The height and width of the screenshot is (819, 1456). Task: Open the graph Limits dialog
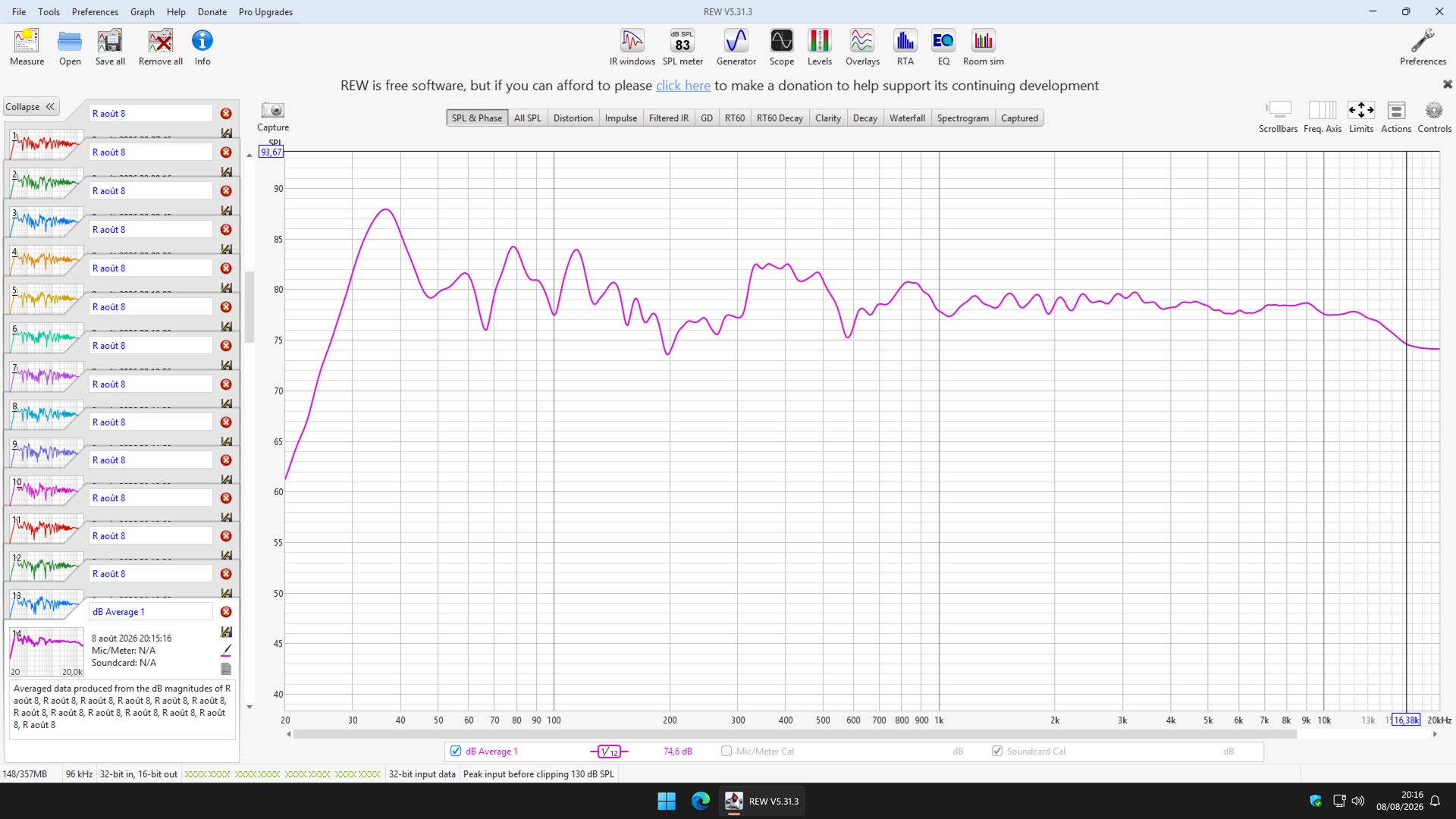(x=1361, y=118)
